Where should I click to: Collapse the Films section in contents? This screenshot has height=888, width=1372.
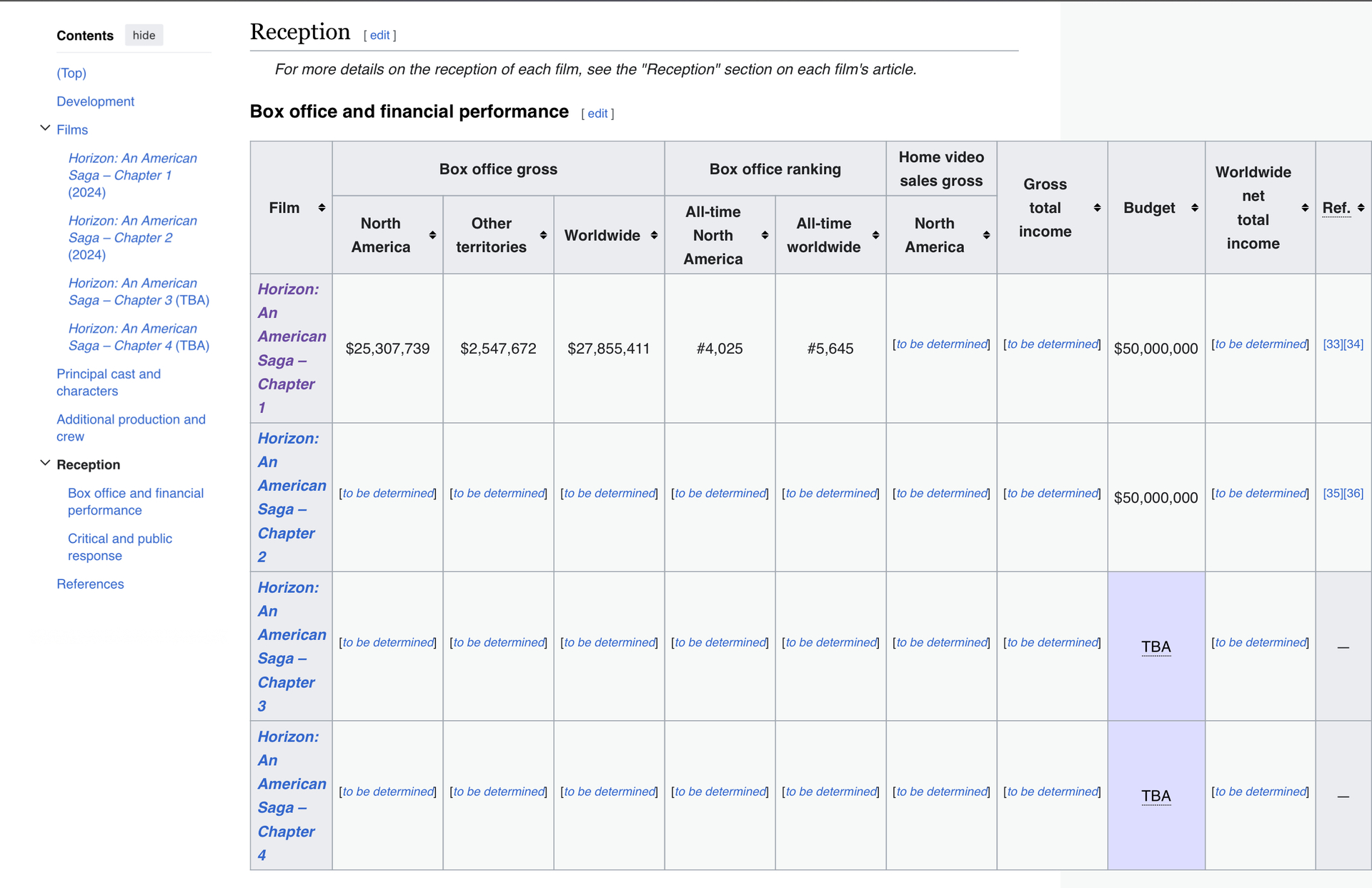pos(45,129)
